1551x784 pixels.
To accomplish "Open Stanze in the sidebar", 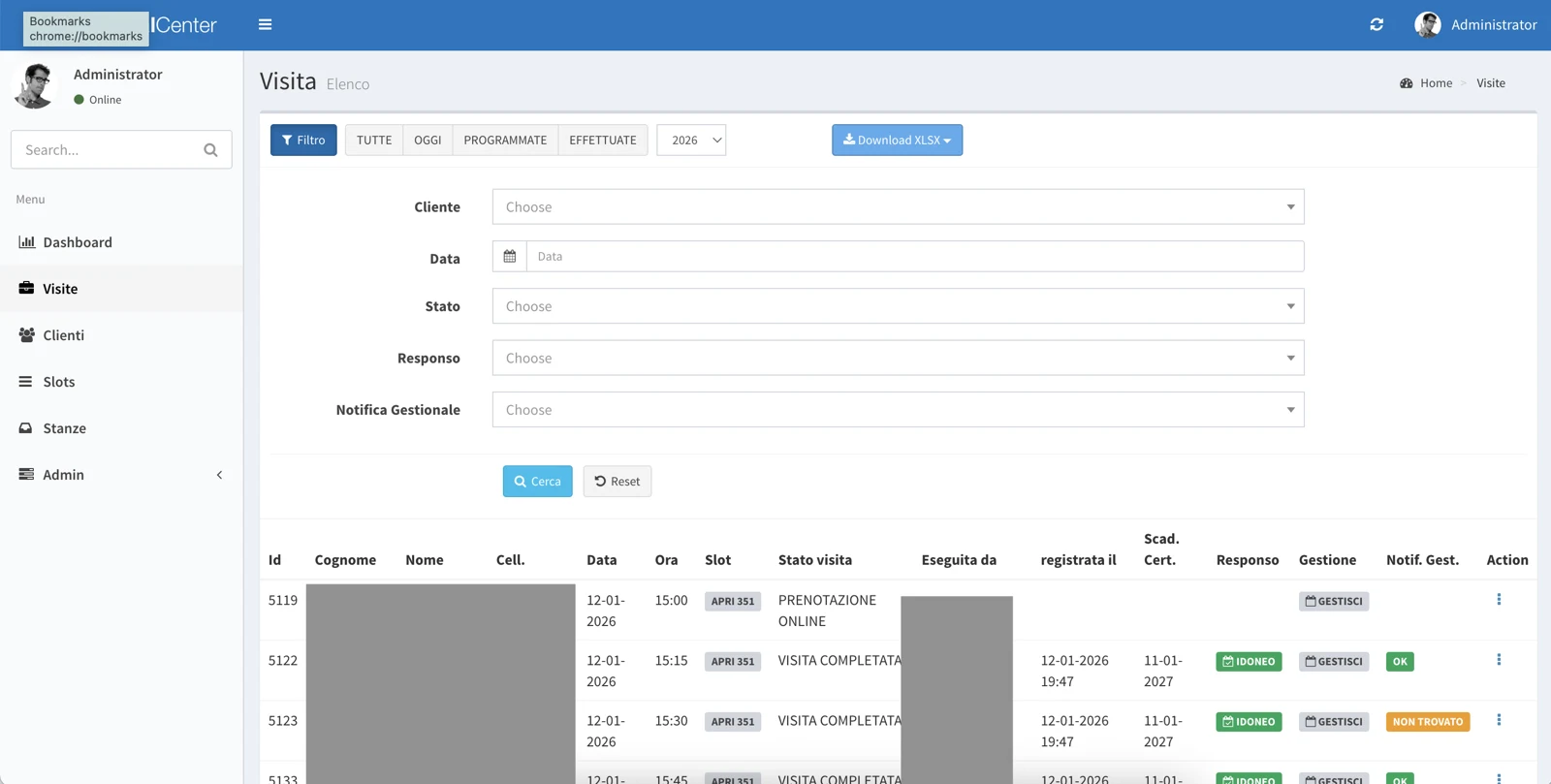I will click(121, 428).
